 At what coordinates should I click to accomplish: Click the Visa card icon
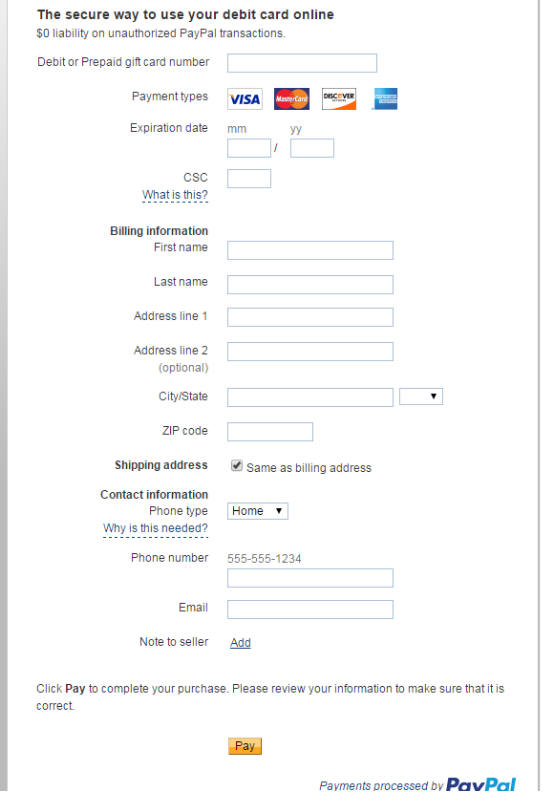(x=245, y=99)
